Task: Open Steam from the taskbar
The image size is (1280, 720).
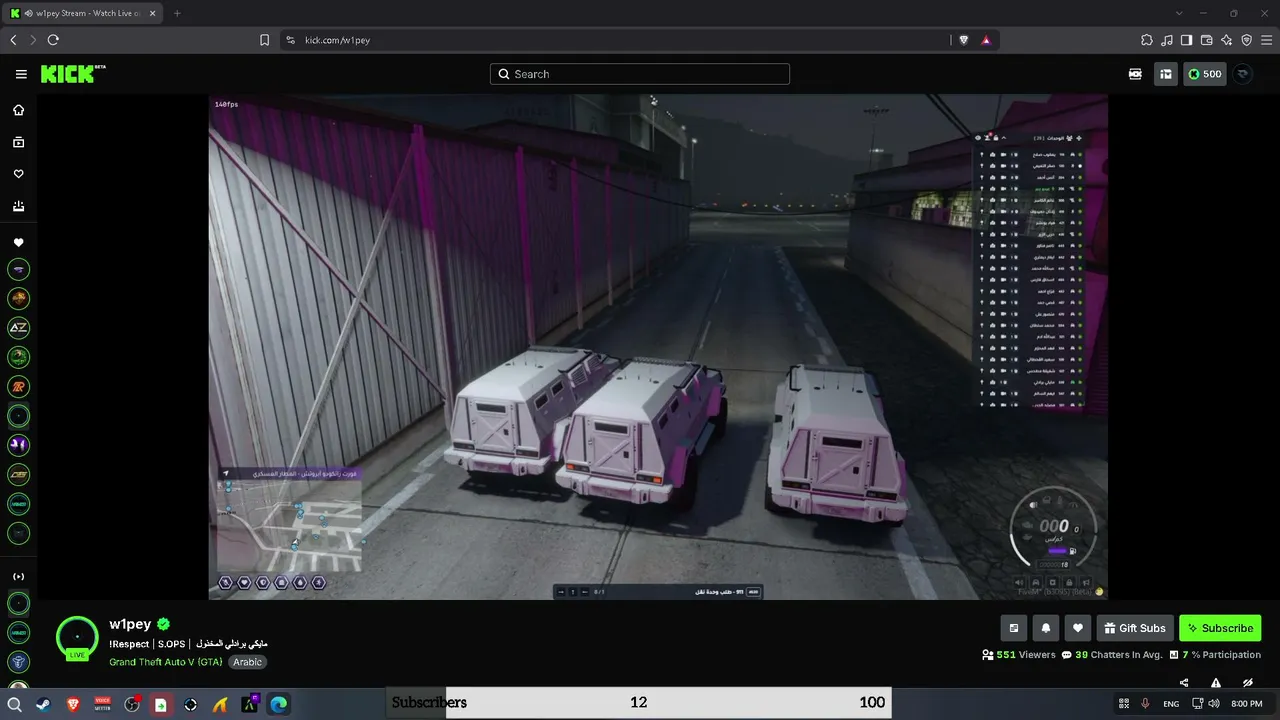Action: [x=43, y=704]
